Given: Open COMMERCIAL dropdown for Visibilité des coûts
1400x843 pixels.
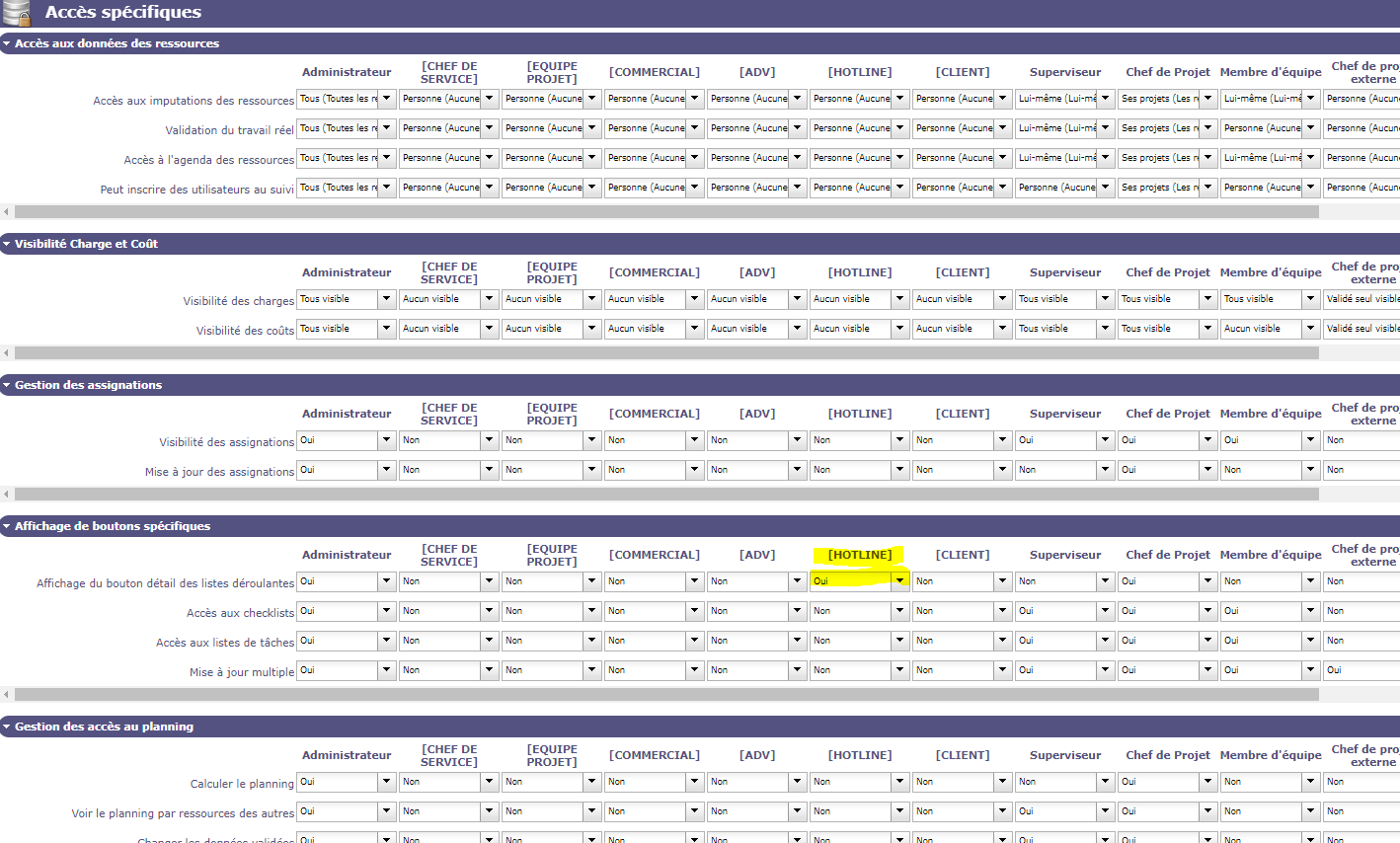Looking at the screenshot, I should [694, 329].
